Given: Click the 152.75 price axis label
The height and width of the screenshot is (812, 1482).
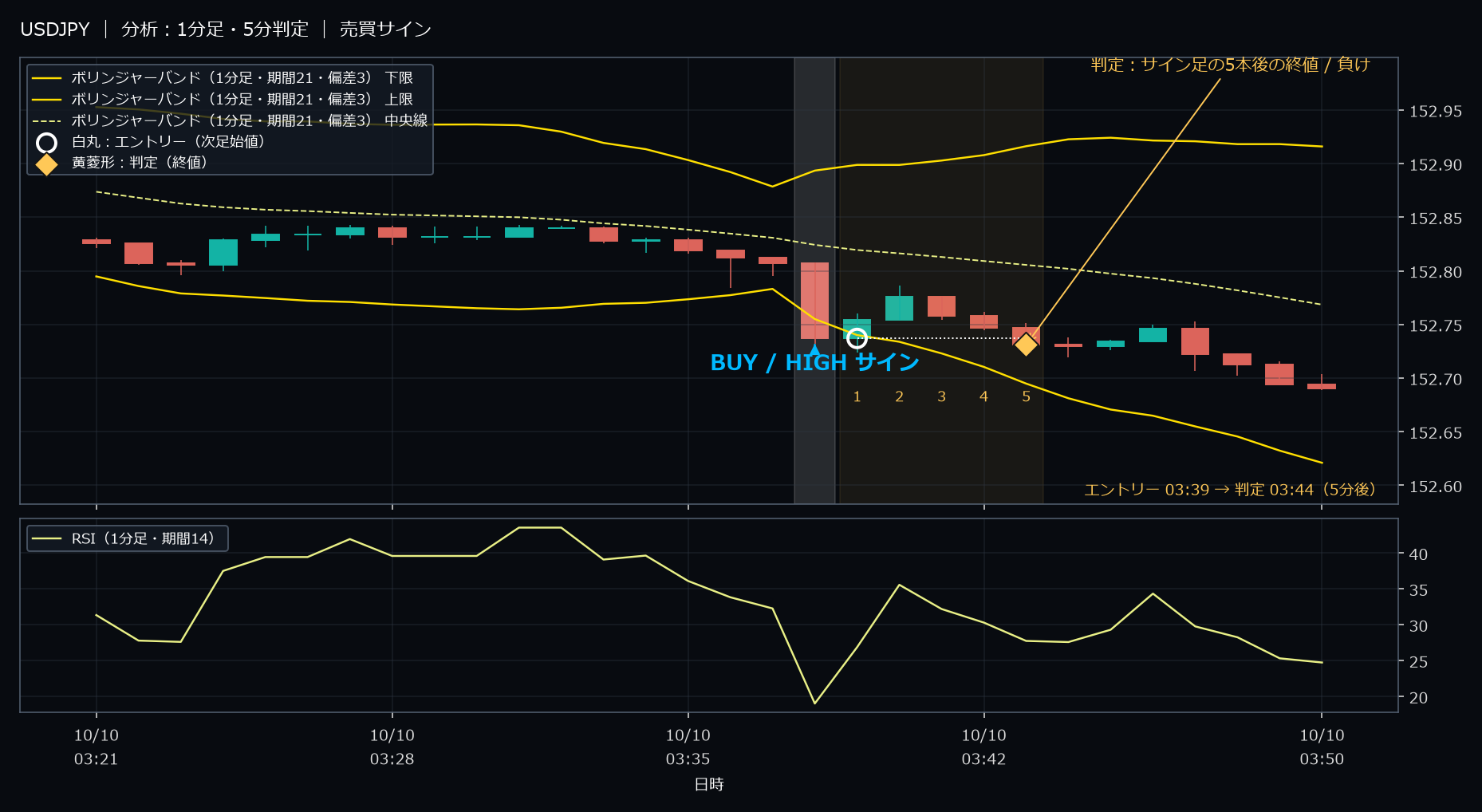Looking at the screenshot, I should click(x=1436, y=326).
